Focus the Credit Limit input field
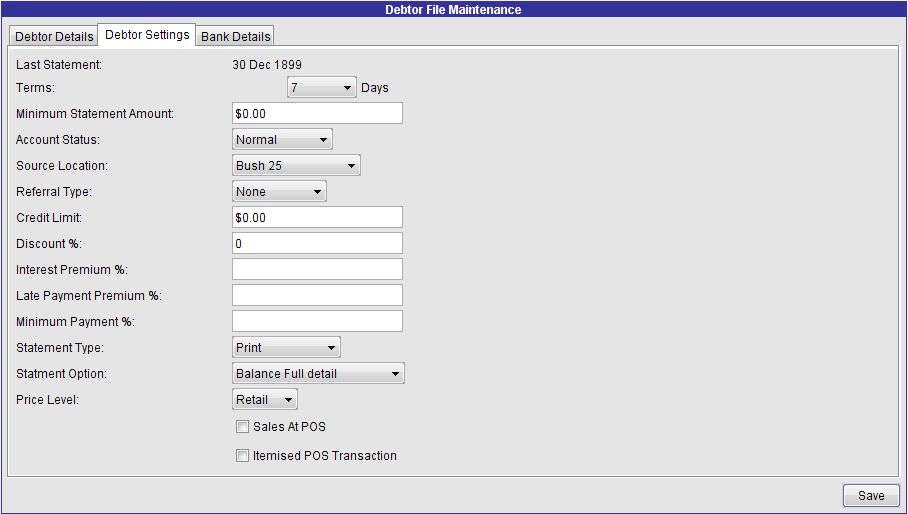Image resolution: width=908 pixels, height=514 pixels. coord(317,218)
